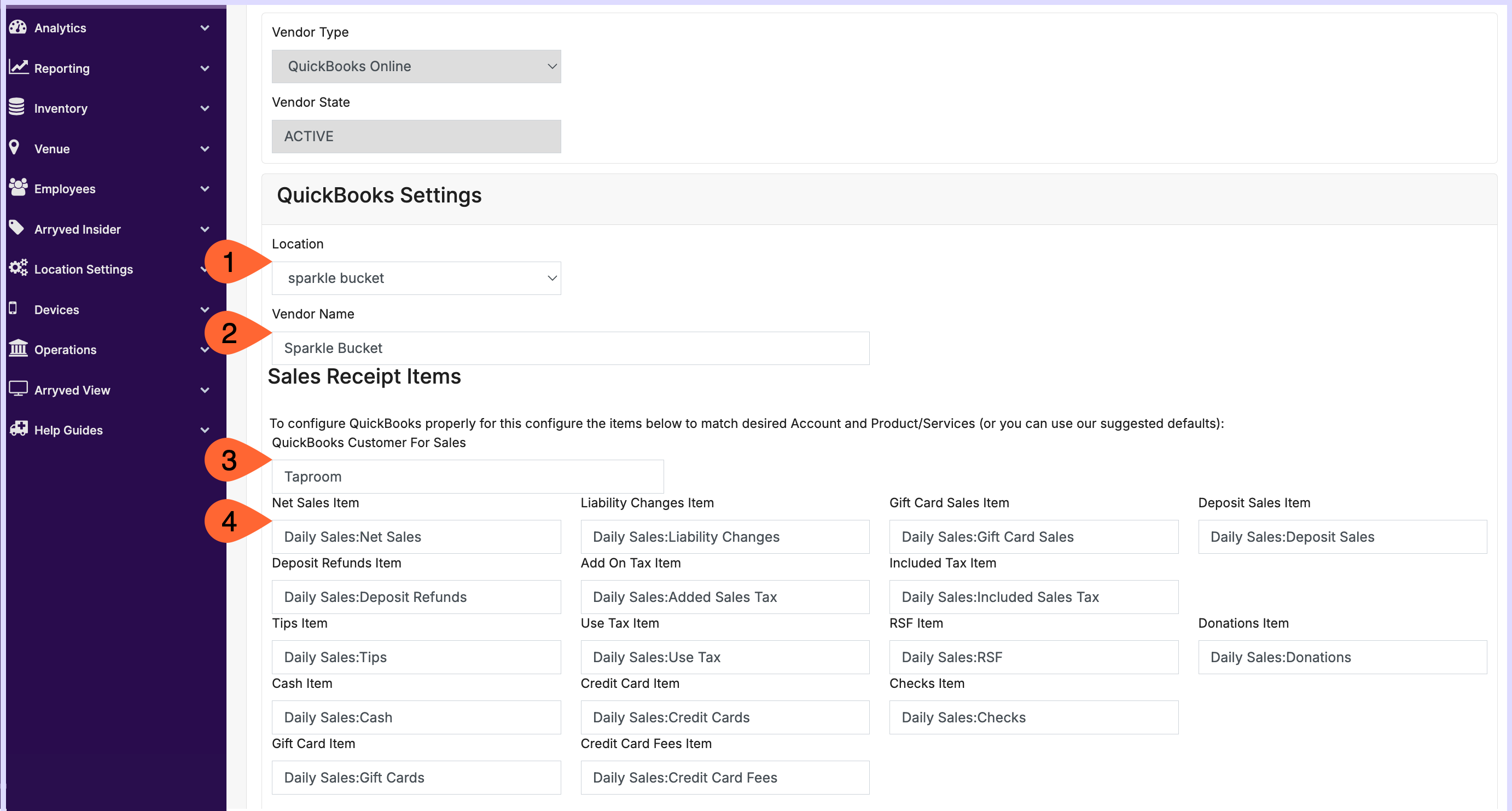Click the Arryved View monitor icon
The height and width of the screenshot is (811, 1512).
(x=18, y=389)
